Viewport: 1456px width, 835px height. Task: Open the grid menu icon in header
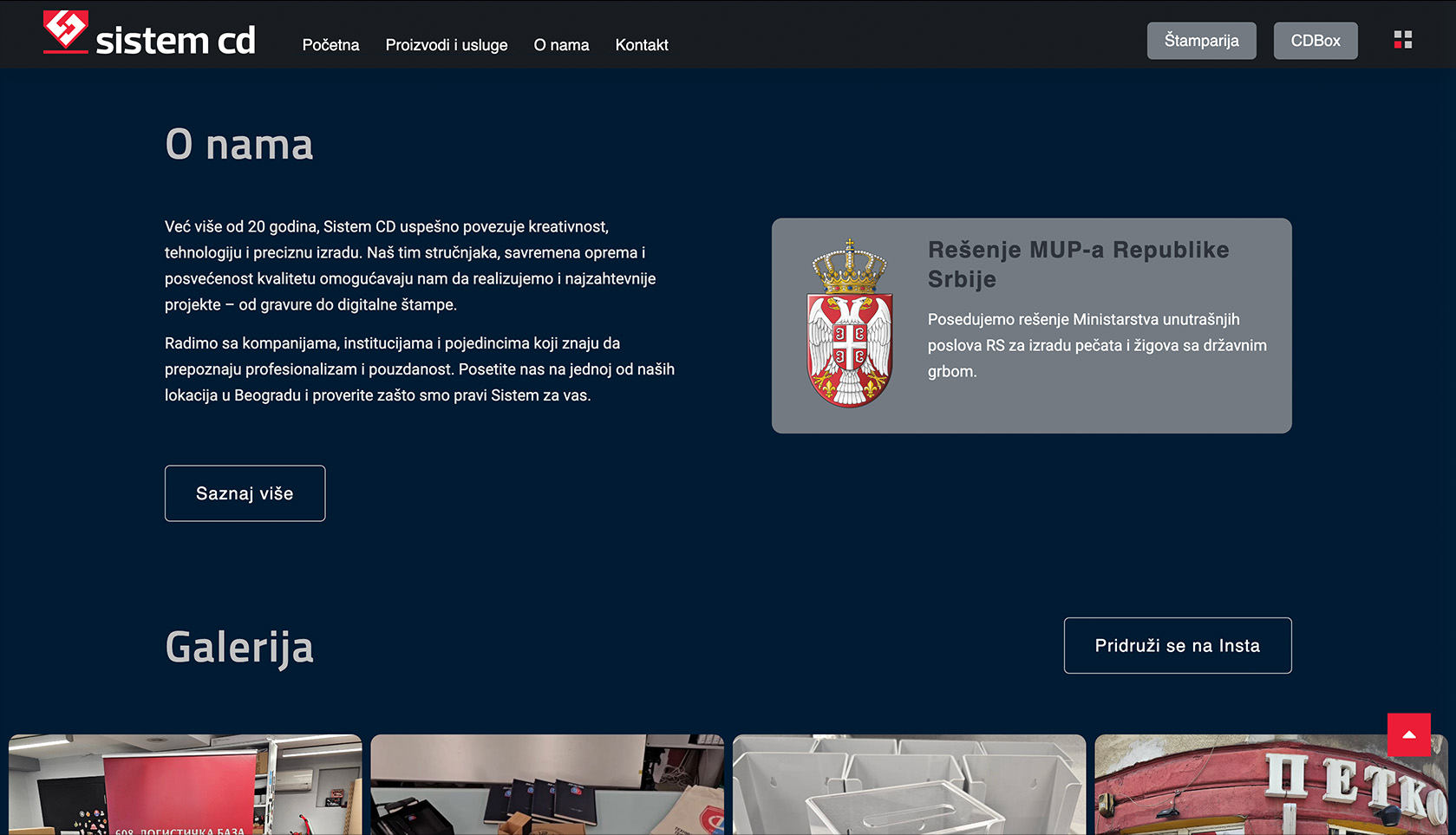[1402, 40]
